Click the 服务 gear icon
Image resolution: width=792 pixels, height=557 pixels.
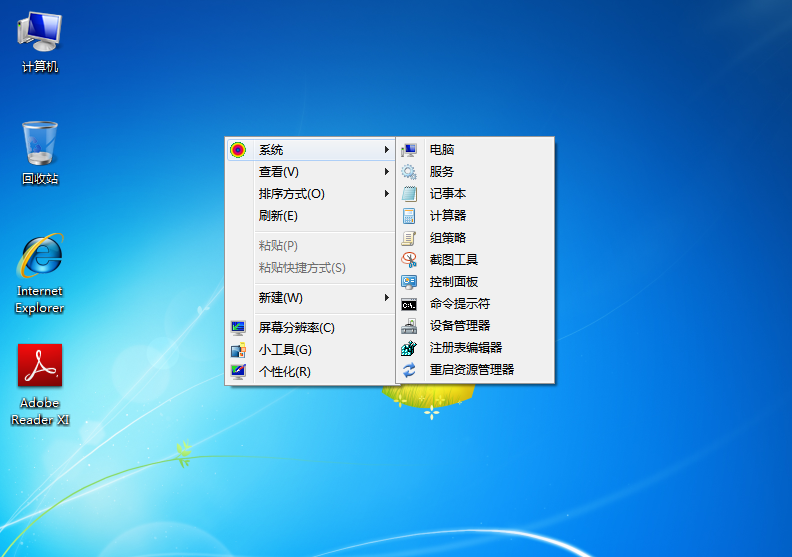(409, 172)
